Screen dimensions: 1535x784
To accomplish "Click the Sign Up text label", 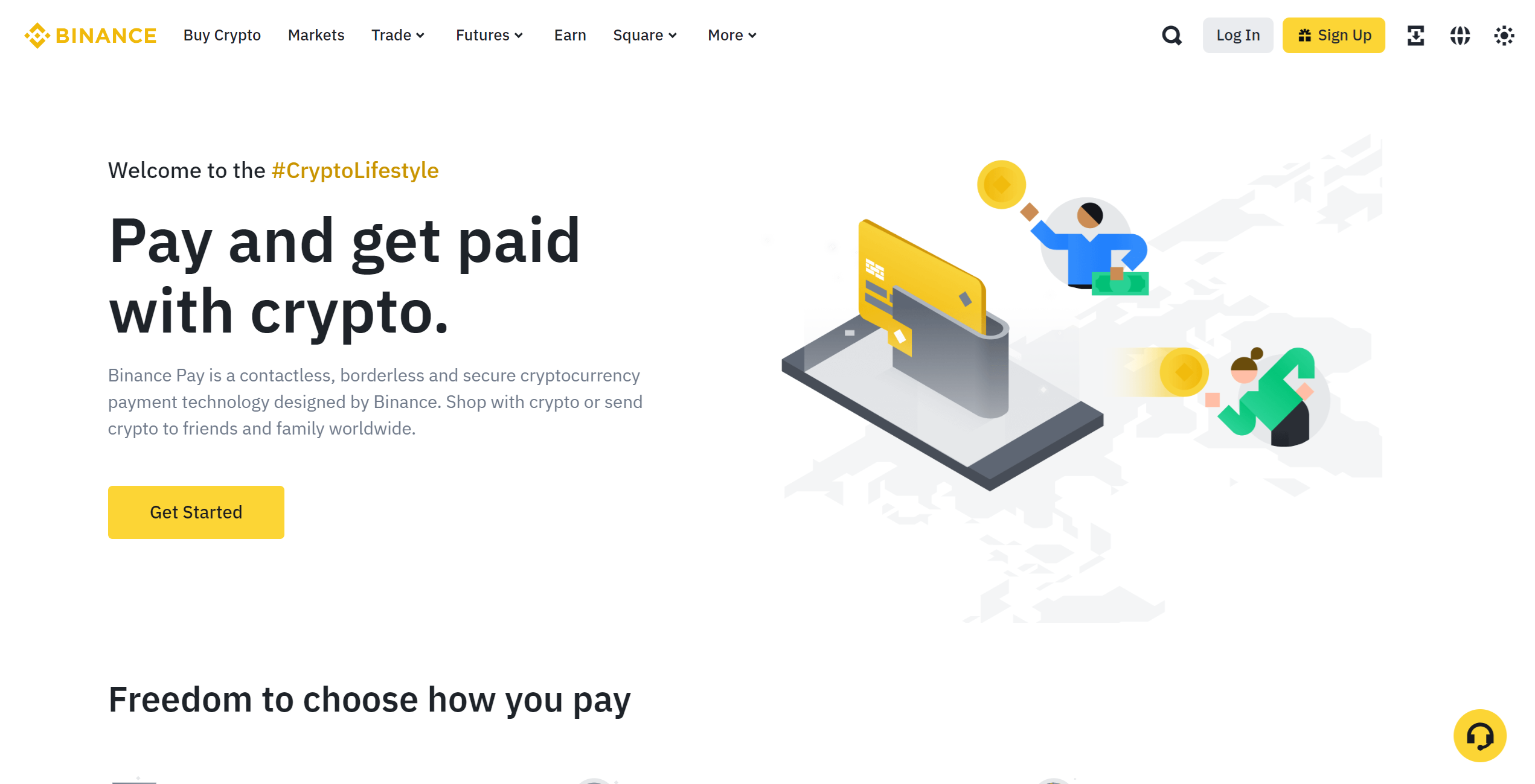I will (1345, 35).
